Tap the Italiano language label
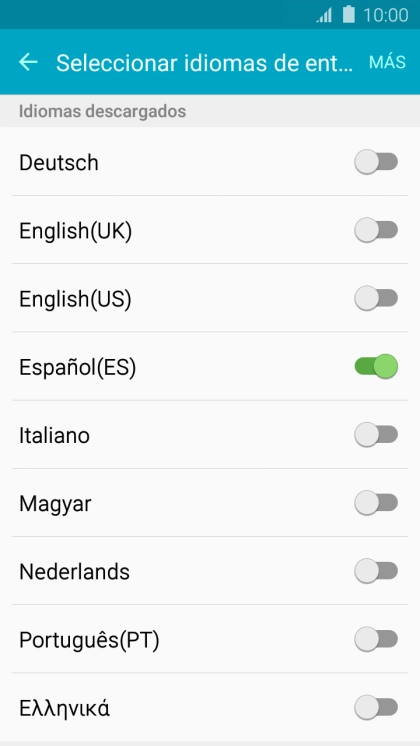420x746 pixels. coord(54,435)
